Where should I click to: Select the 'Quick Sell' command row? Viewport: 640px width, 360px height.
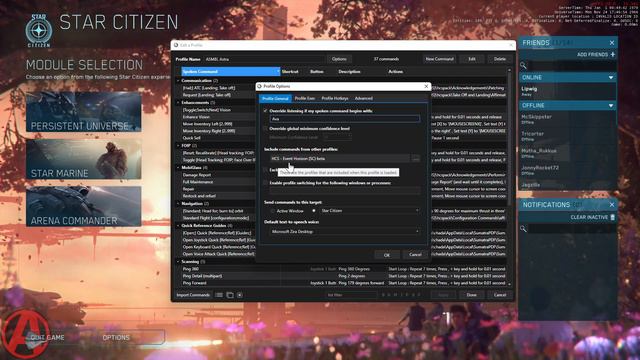coord(191,138)
